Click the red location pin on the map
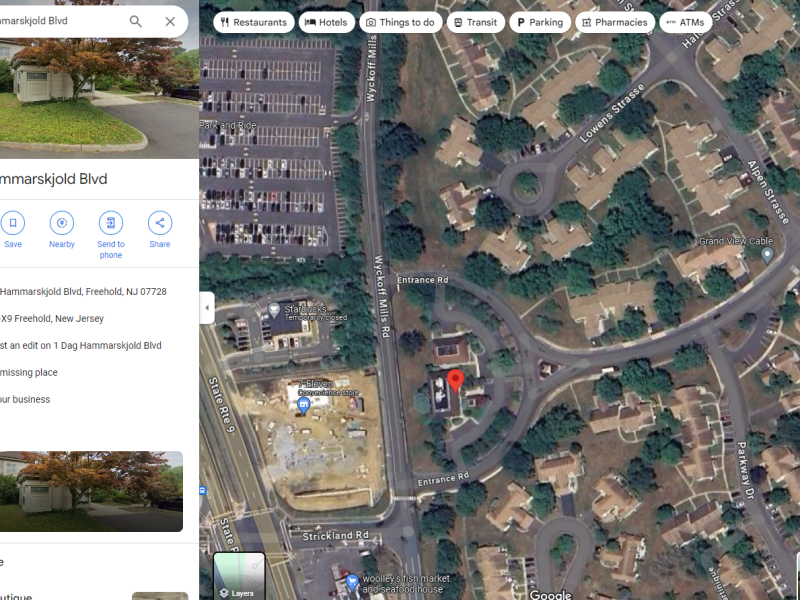The image size is (800, 600). 455,381
